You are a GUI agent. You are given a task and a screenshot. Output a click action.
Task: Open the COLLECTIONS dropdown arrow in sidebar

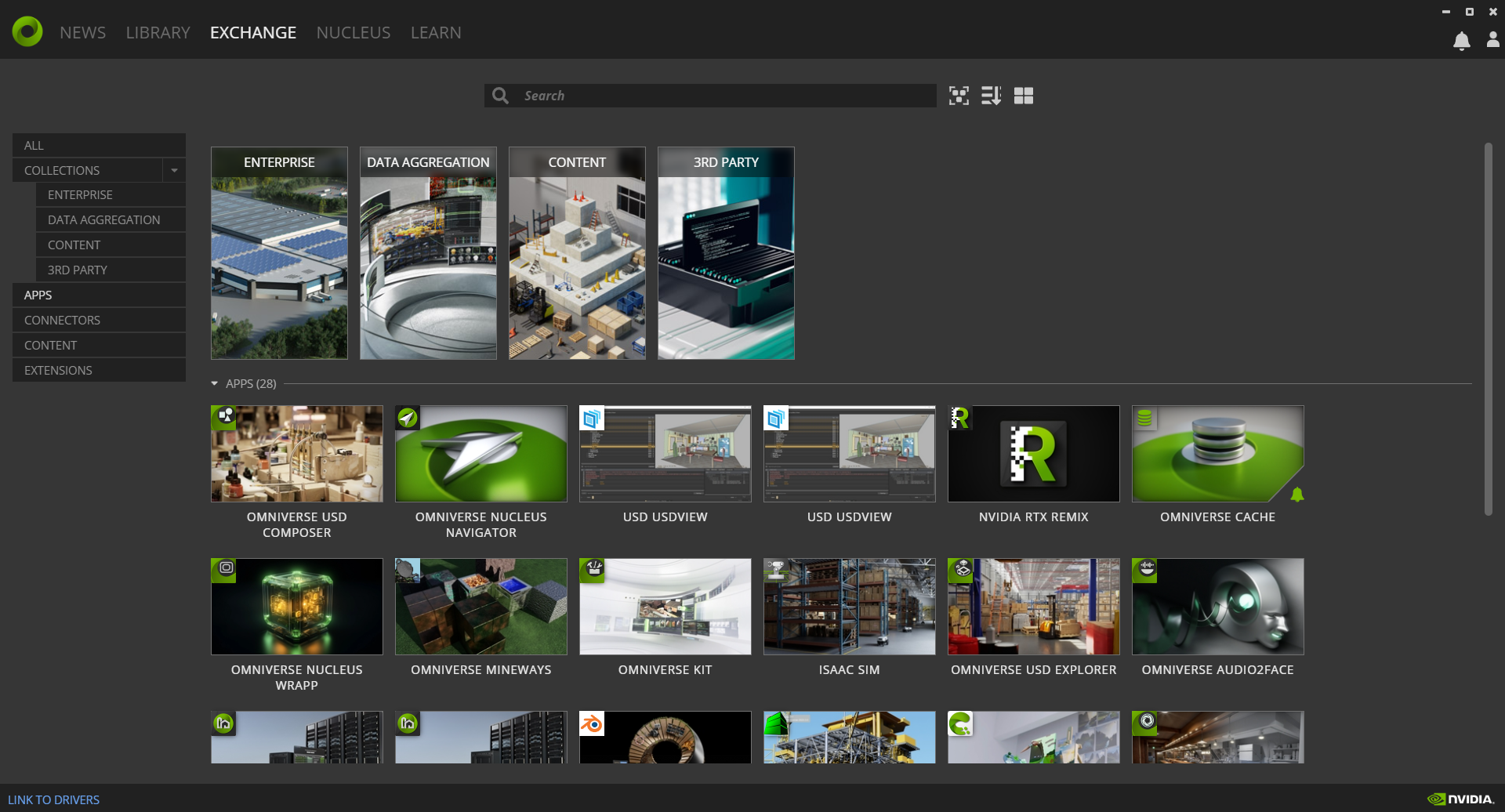[x=174, y=170]
